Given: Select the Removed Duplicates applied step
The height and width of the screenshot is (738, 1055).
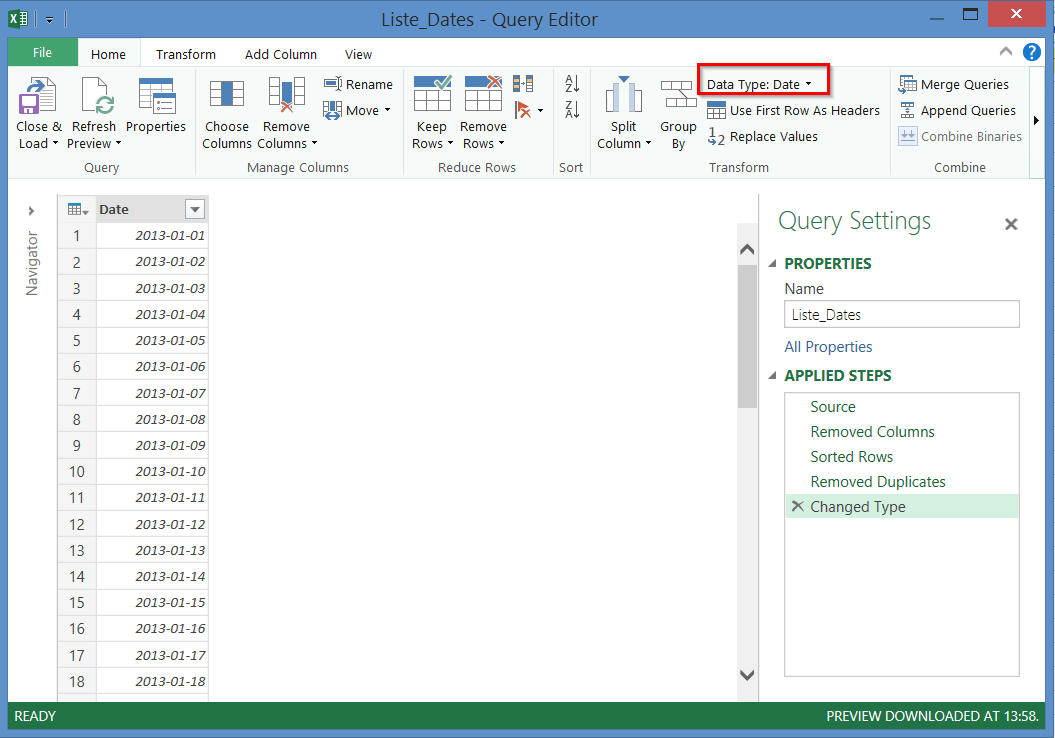Looking at the screenshot, I should (877, 482).
